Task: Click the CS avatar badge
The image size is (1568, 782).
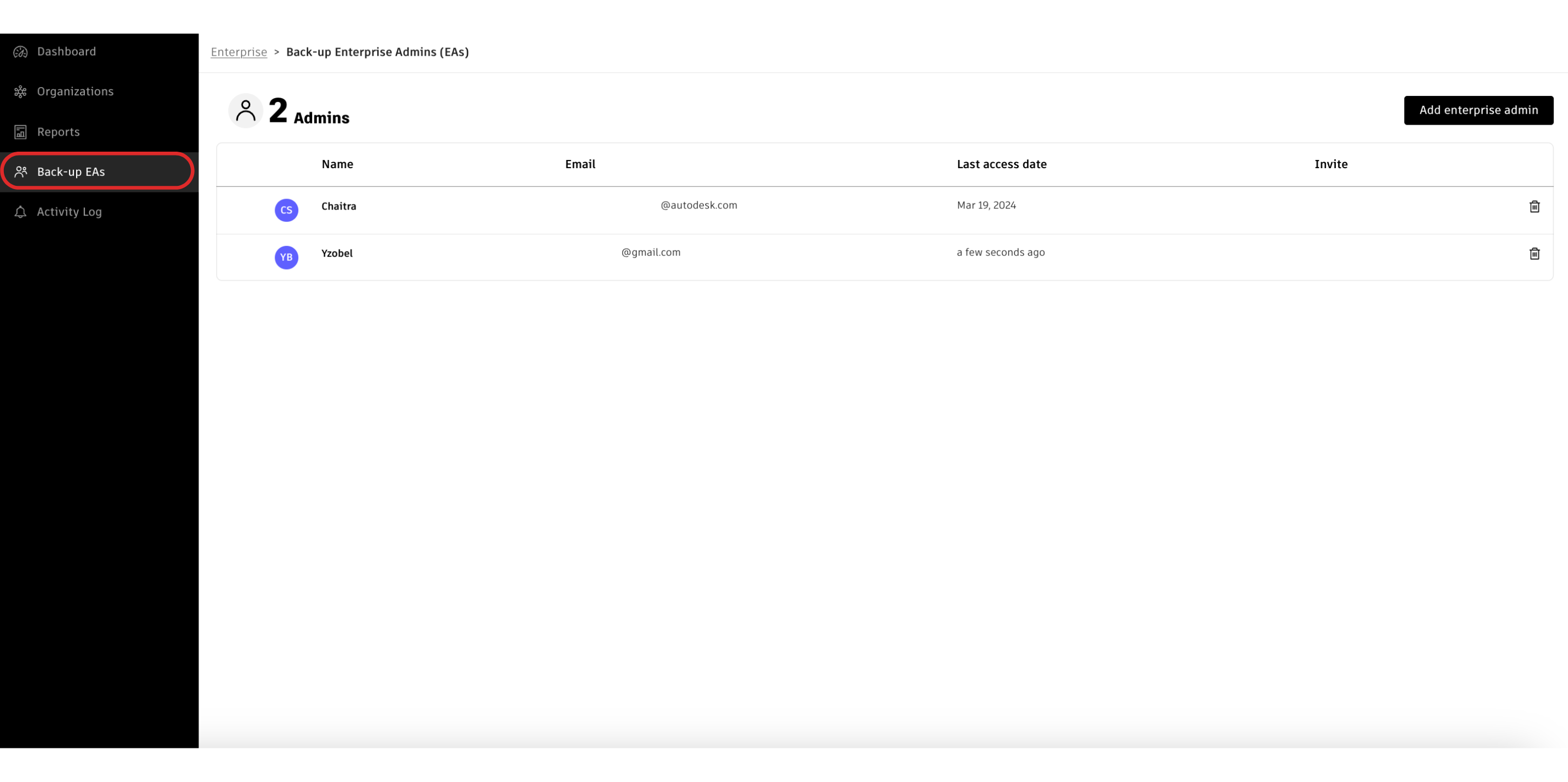Action: (x=286, y=210)
